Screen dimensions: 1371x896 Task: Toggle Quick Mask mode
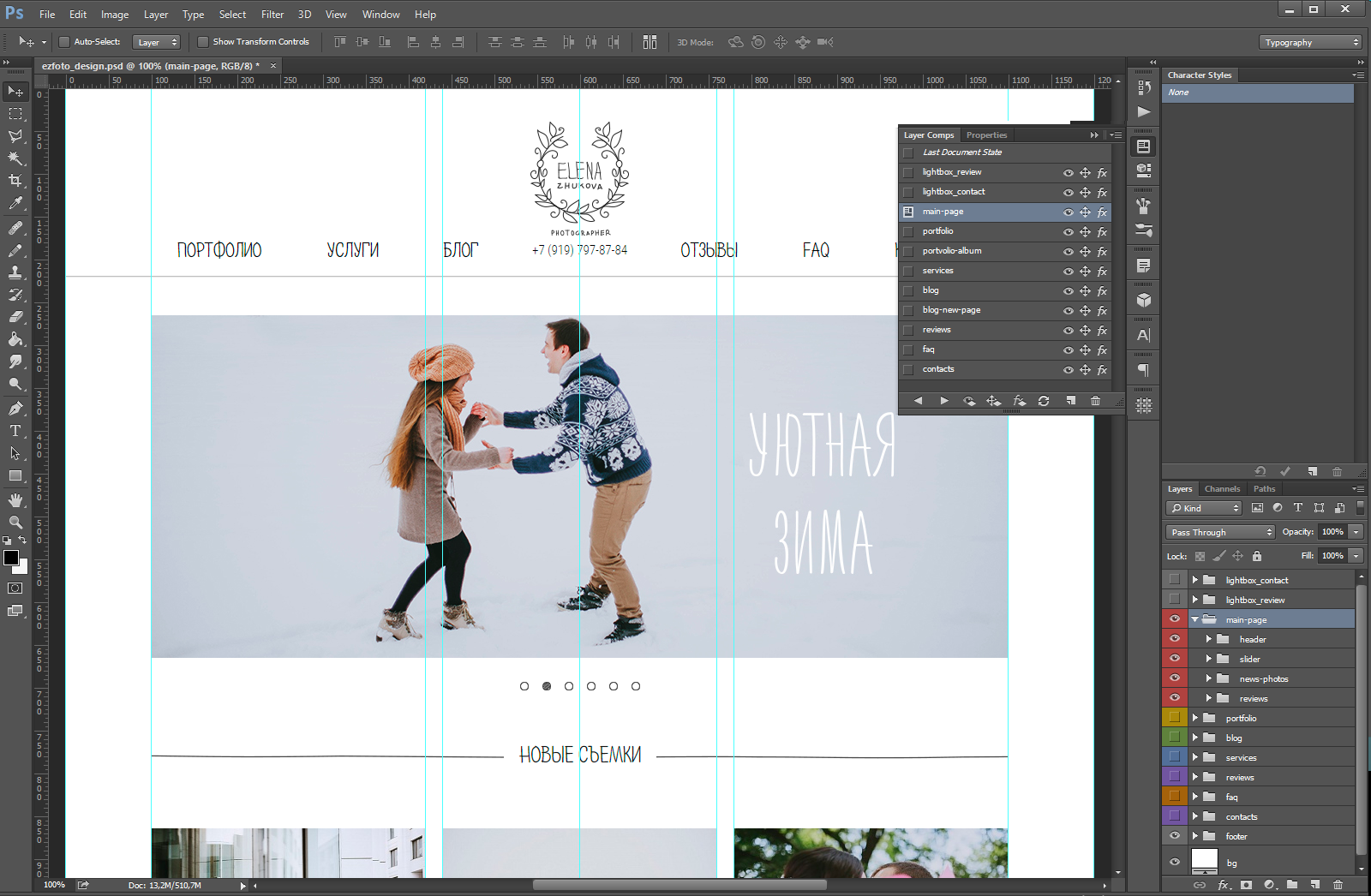[15, 588]
